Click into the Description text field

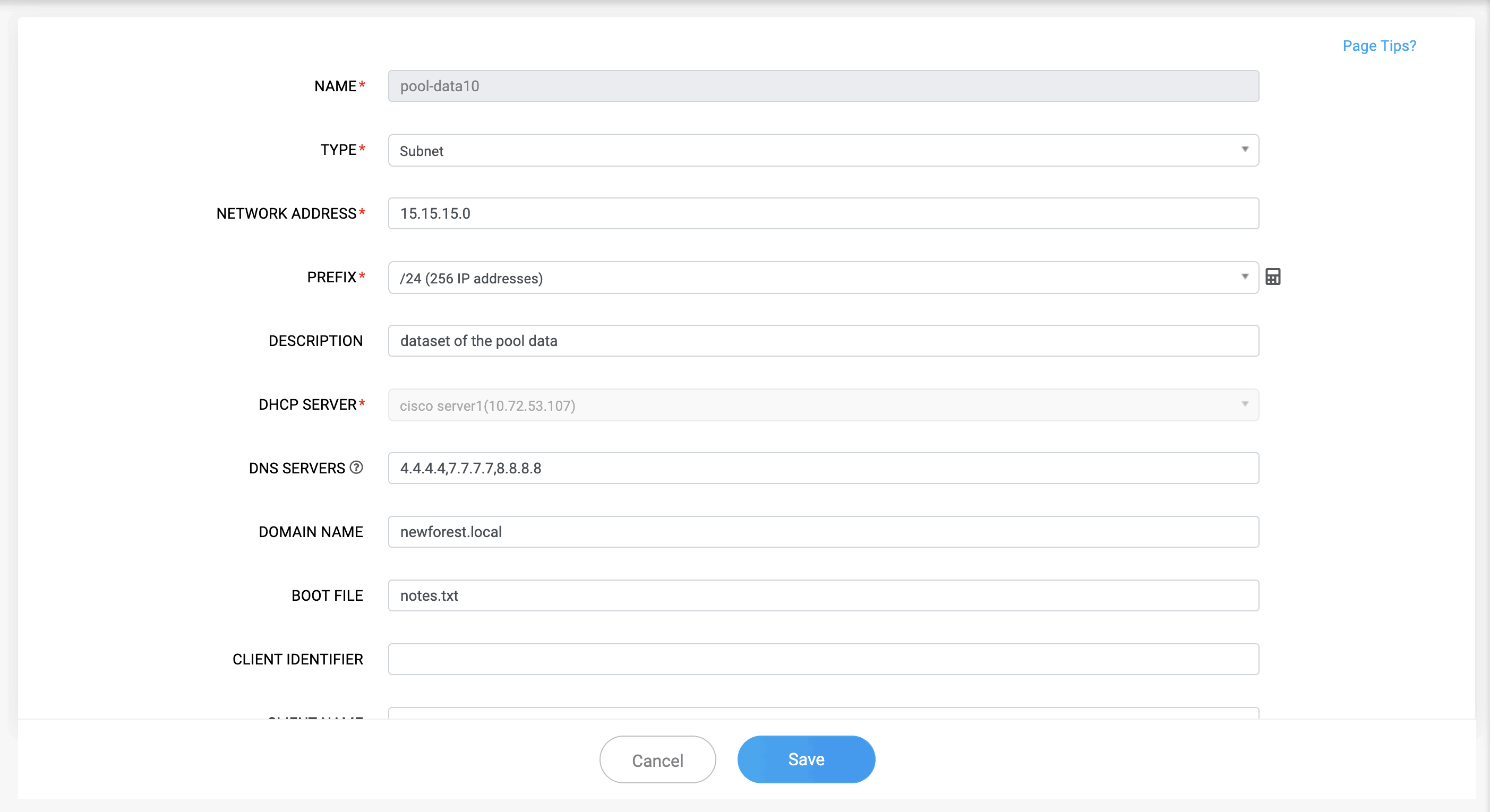point(823,341)
